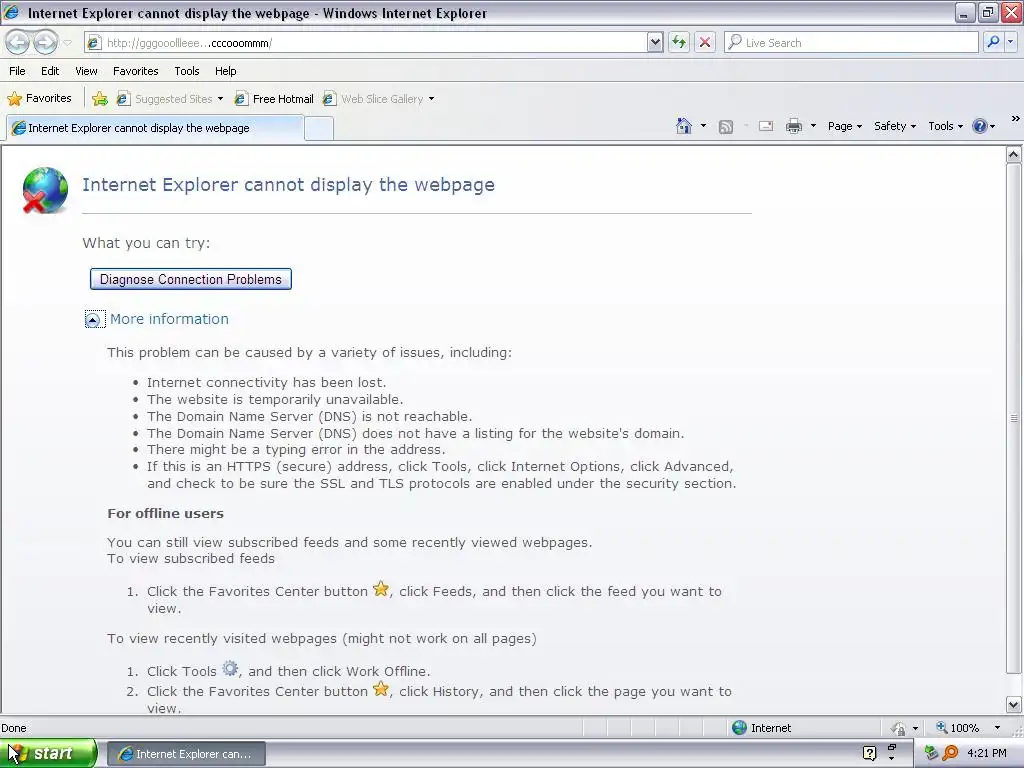The width and height of the screenshot is (1024, 768).
Task: Open the recent pages dropdown arrow
Action: coord(67,43)
